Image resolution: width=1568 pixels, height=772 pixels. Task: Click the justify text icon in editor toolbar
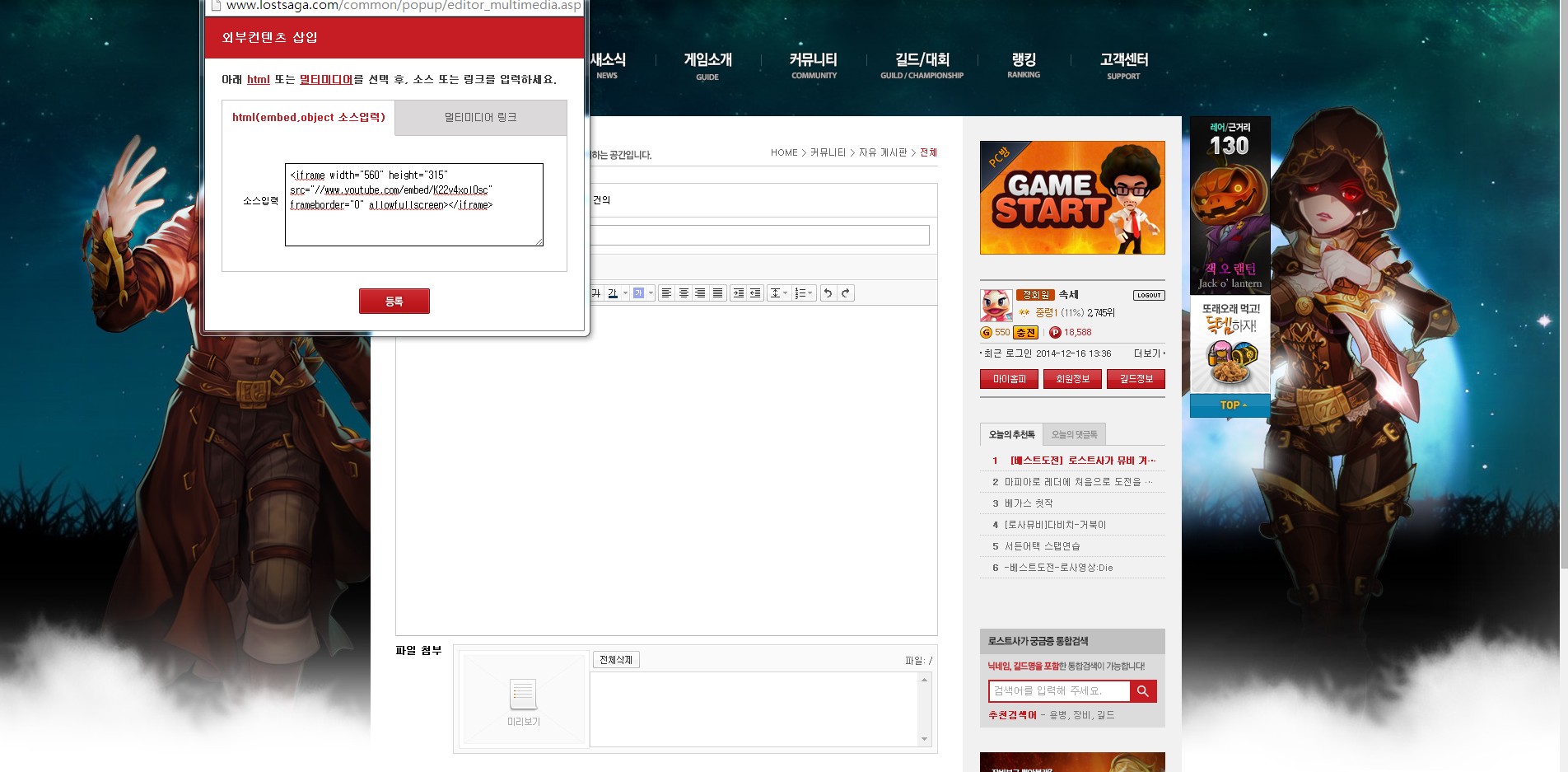[718, 293]
